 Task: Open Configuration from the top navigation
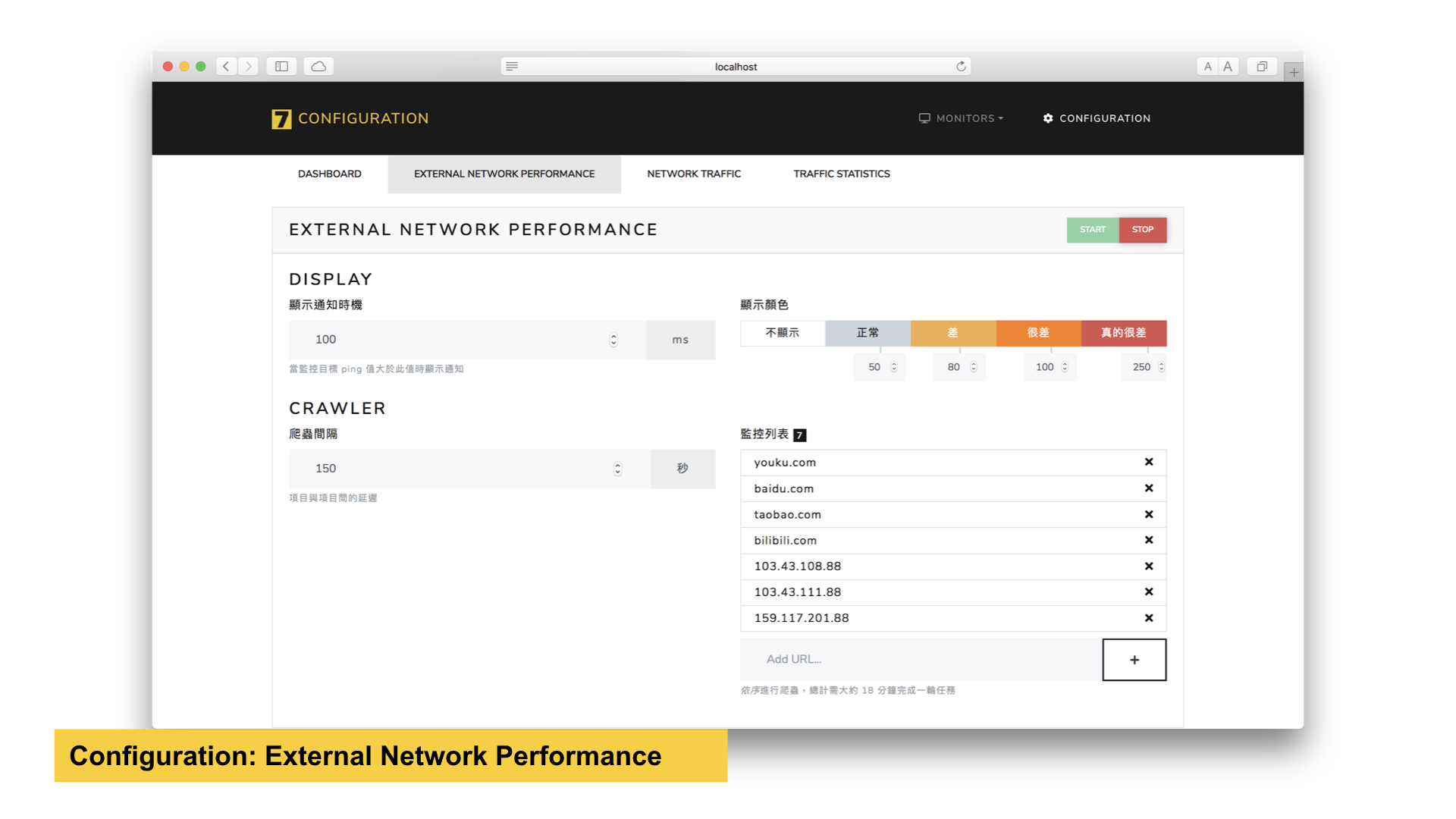pyautogui.click(x=1097, y=118)
